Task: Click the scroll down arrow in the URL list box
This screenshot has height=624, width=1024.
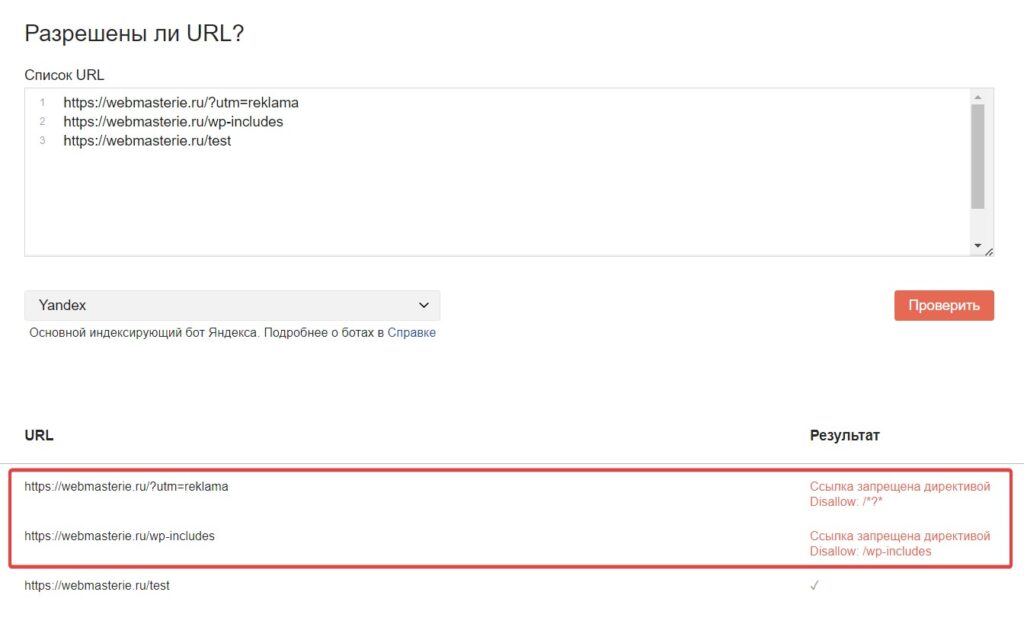Action: pyautogui.click(x=977, y=246)
